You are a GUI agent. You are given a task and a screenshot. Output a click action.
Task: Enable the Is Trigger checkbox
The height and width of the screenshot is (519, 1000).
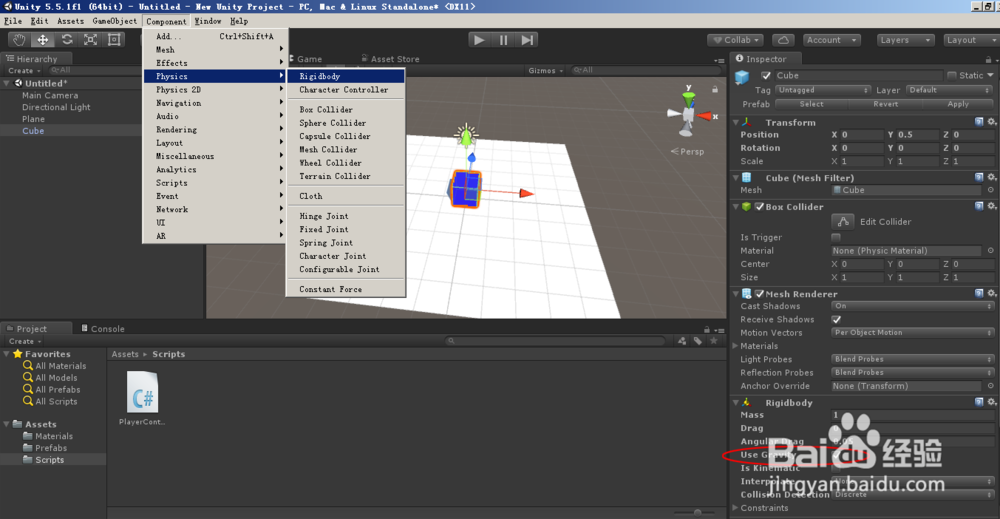tap(836, 237)
